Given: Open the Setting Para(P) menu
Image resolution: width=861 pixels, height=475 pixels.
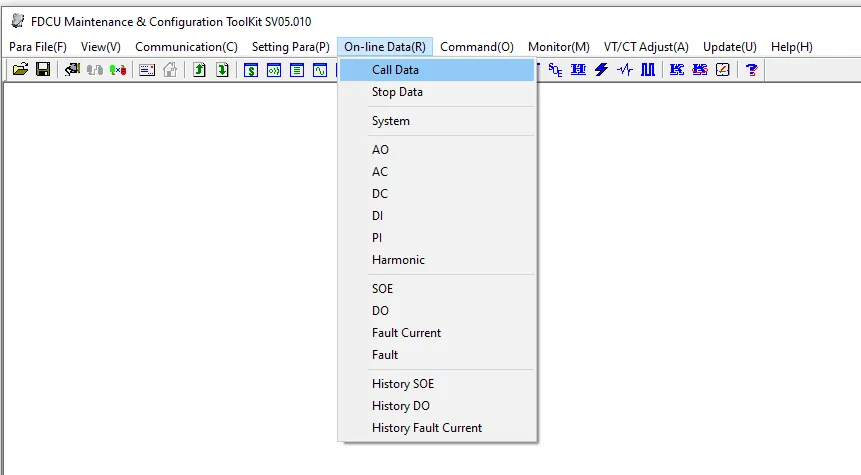Looking at the screenshot, I should point(290,47).
